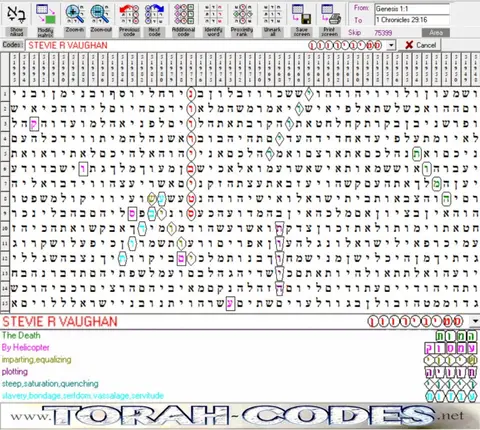480x430 pixels.
Task: Click the To field showing 1 Chronicles 29:16
Action: [x=412, y=20]
